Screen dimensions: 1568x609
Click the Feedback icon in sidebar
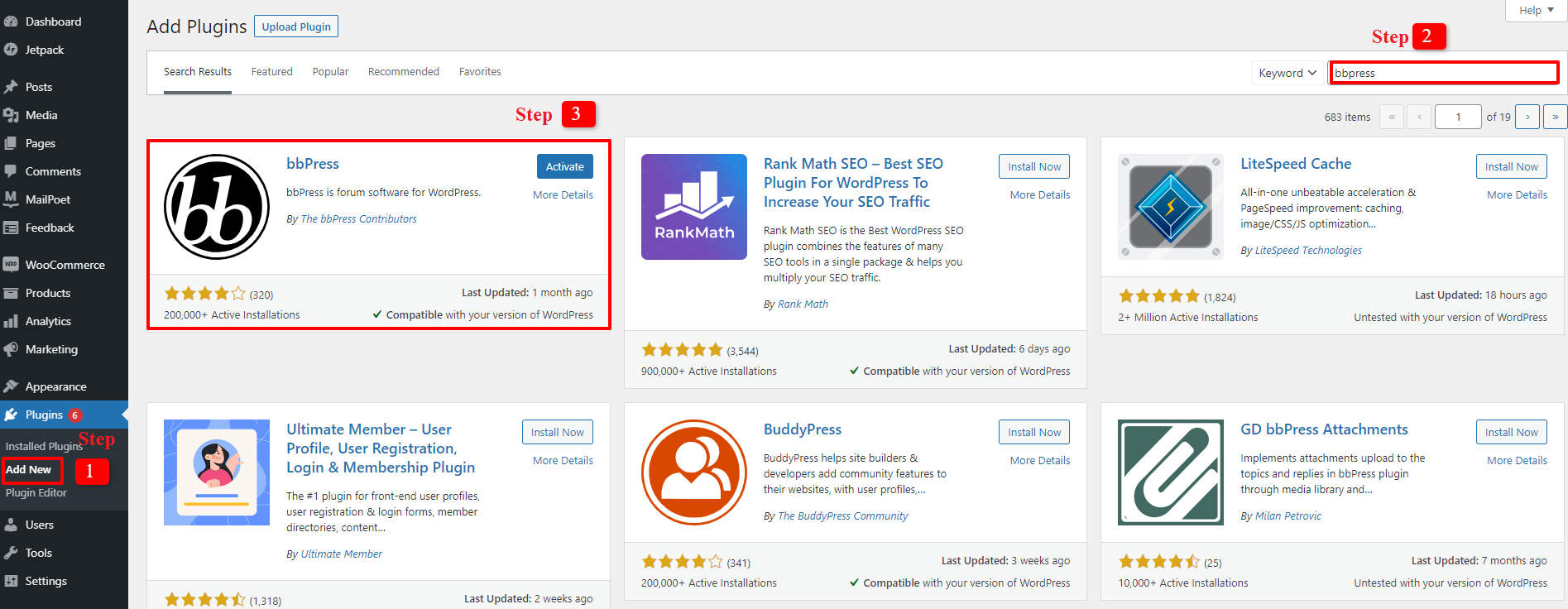click(x=11, y=228)
